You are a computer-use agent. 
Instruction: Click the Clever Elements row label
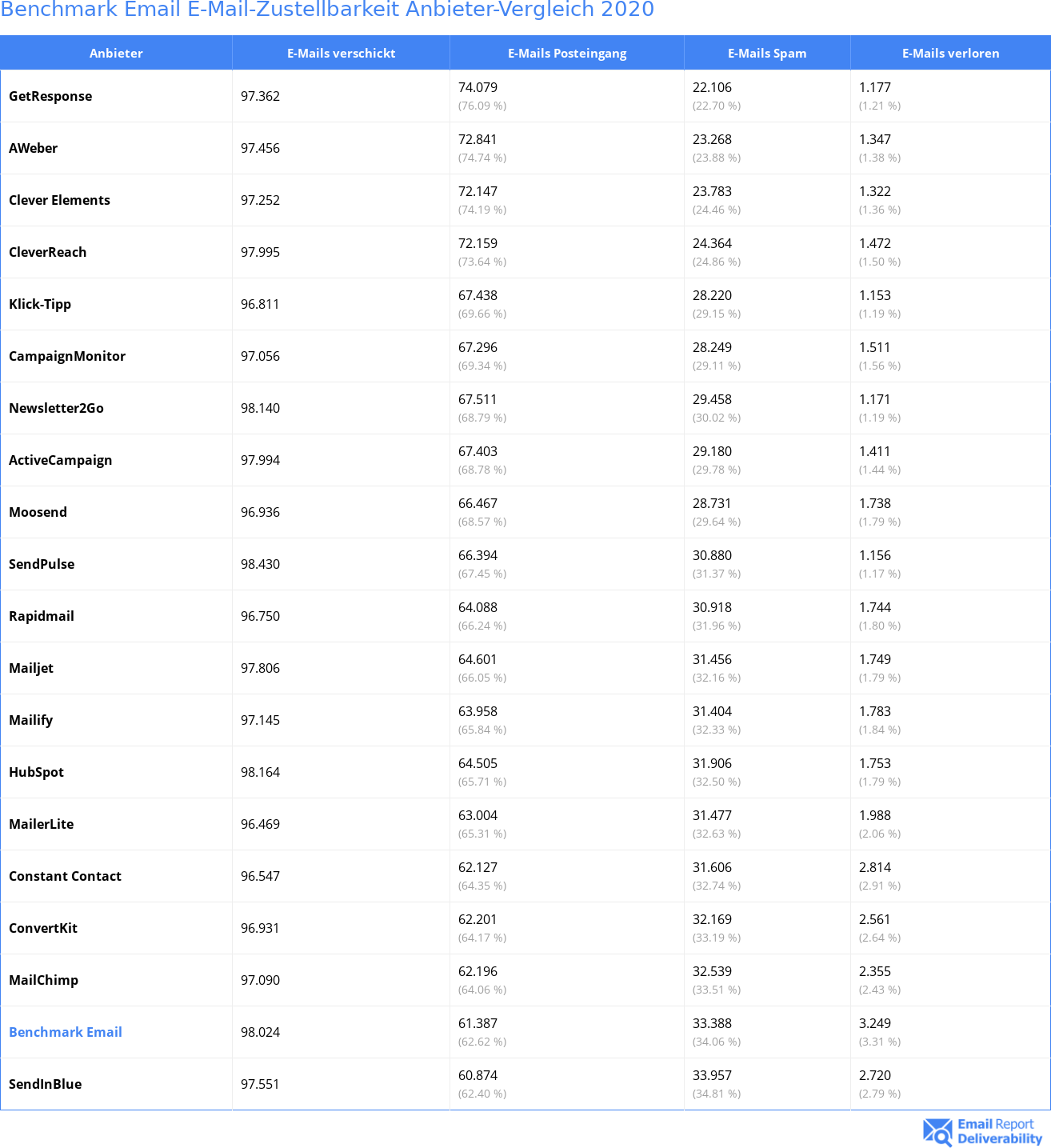[x=59, y=200]
